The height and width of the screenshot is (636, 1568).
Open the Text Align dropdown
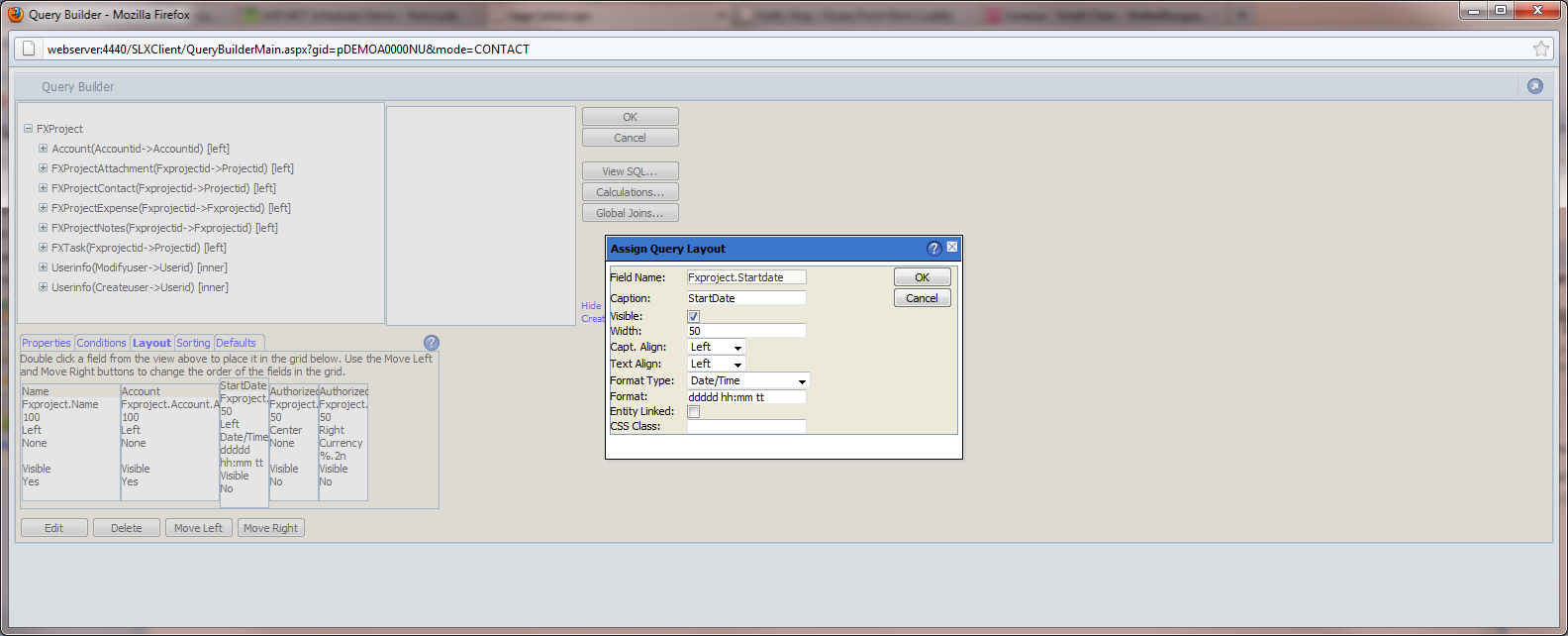(x=716, y=365)
